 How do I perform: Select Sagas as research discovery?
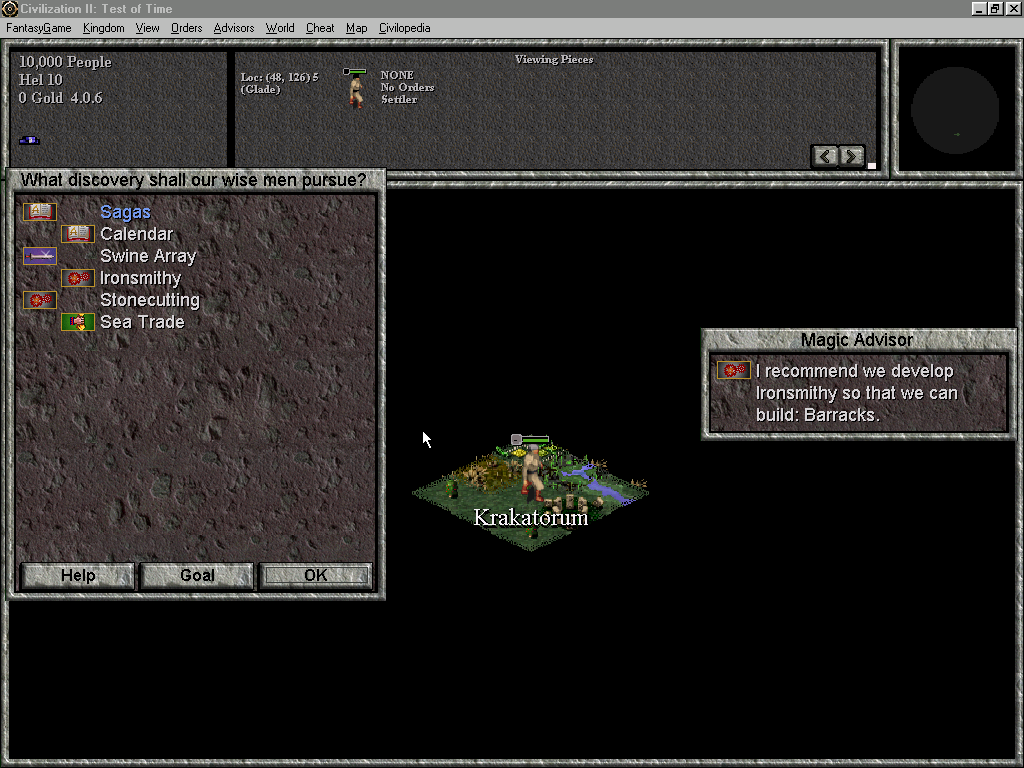125,212
